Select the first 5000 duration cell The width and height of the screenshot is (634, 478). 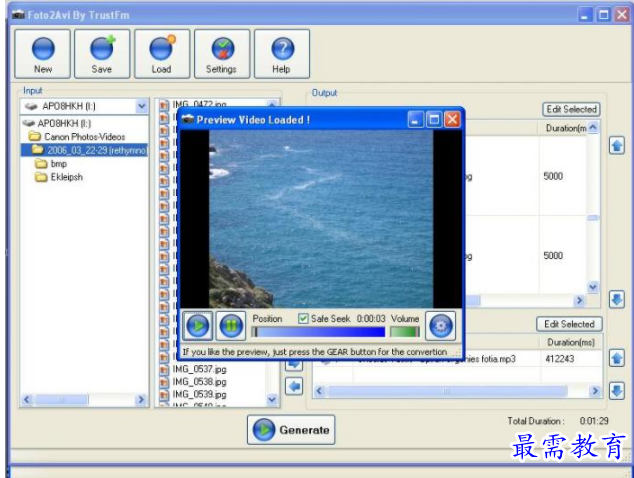[553, 176]
